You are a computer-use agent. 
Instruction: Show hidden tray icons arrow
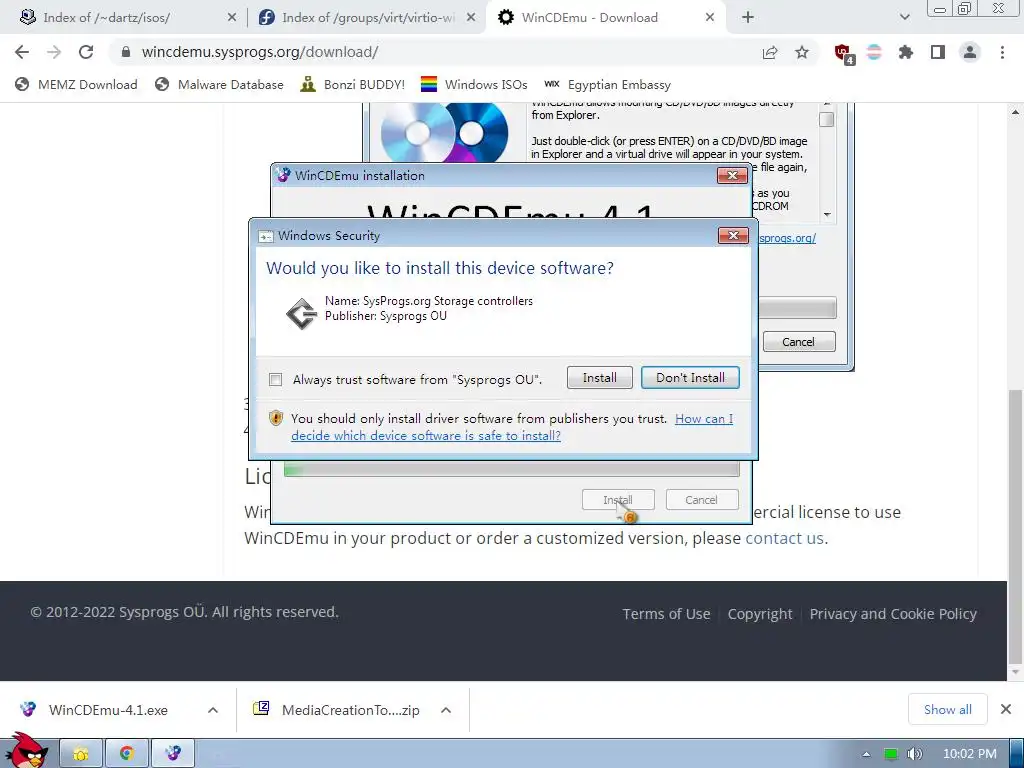tap(866, 754)
